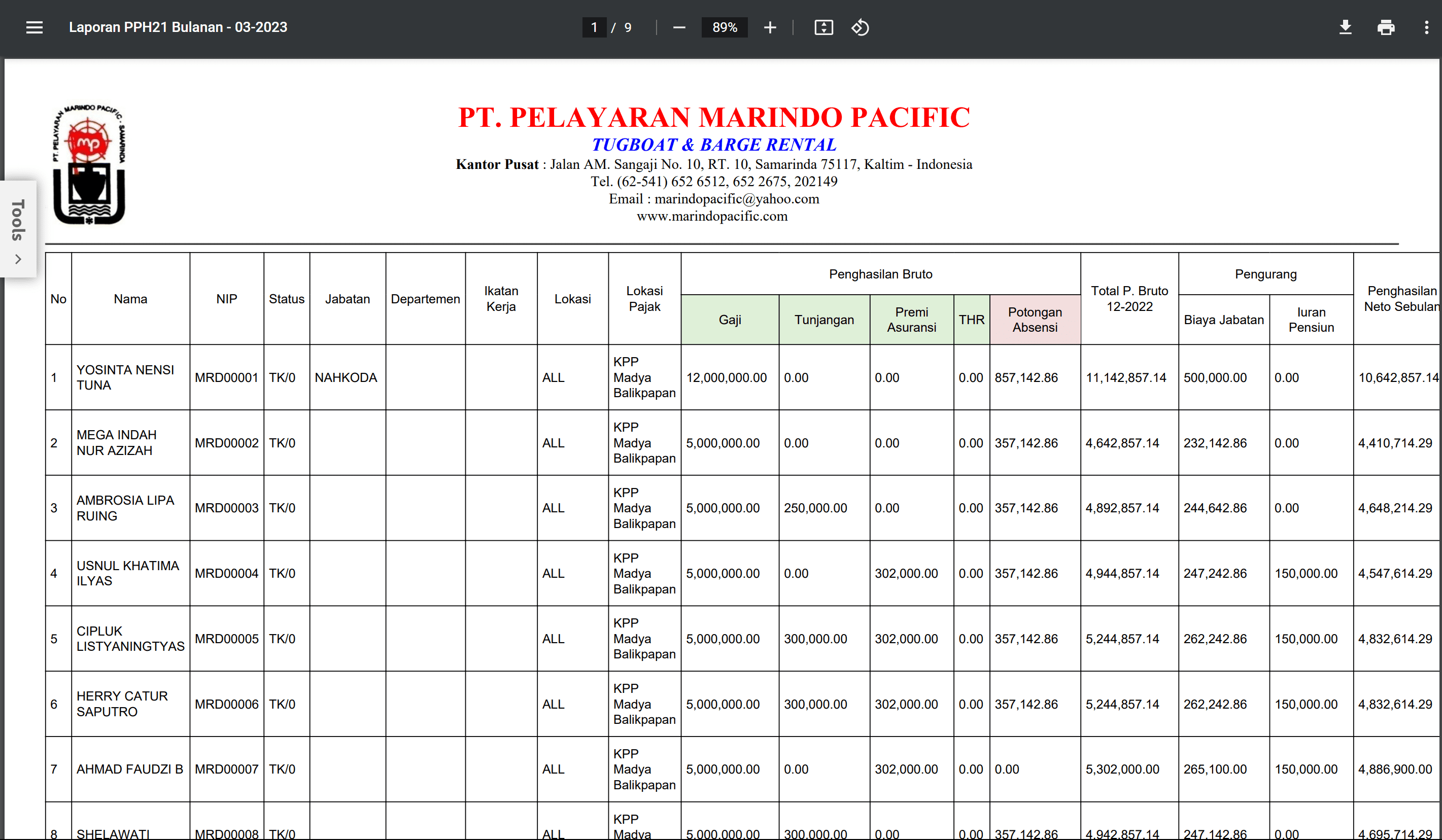Rotate the document counterclockwise
Viewport: 1442px width, 840px height.
(x=860, y=27)
